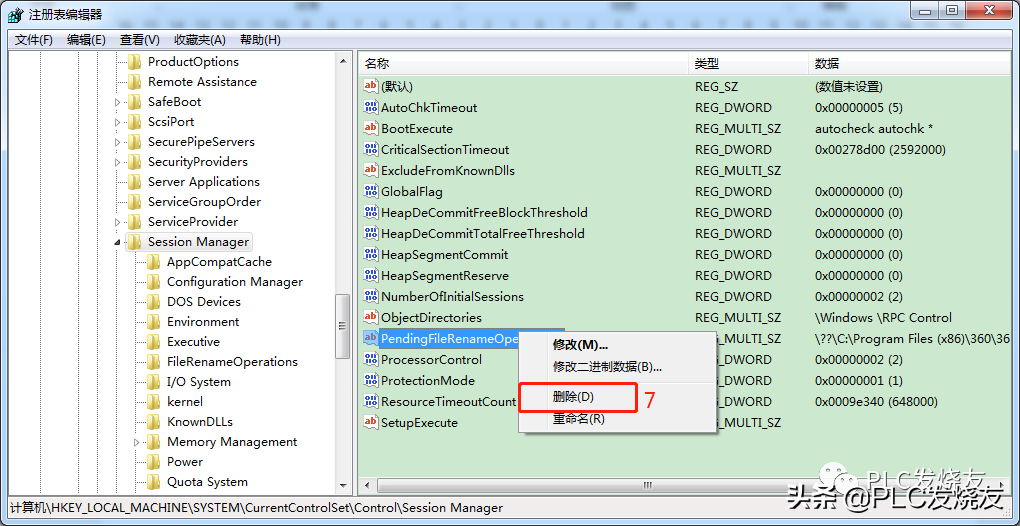Select the GlobalFlag value icon
The height and width of the screenshot is (526, 1020).
(x=371, y=192)
